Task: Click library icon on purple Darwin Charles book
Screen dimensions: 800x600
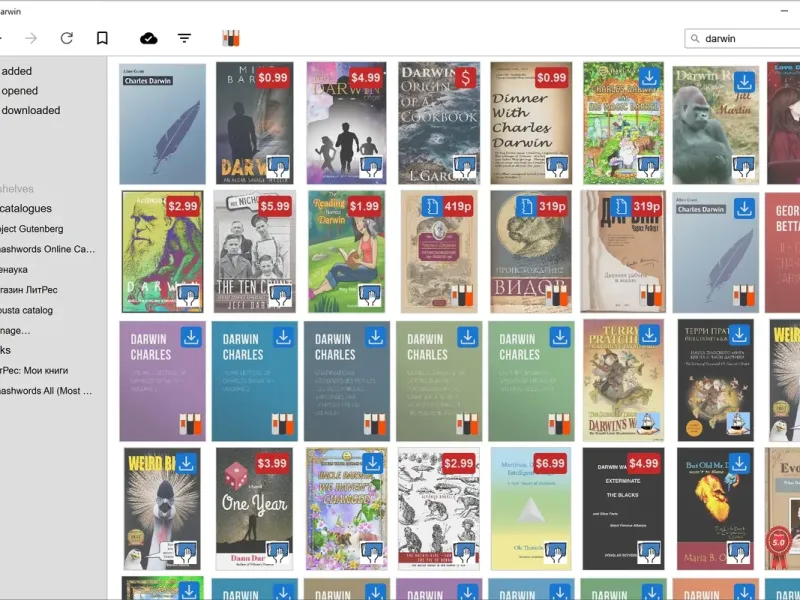Action: [x=190, y=424]
